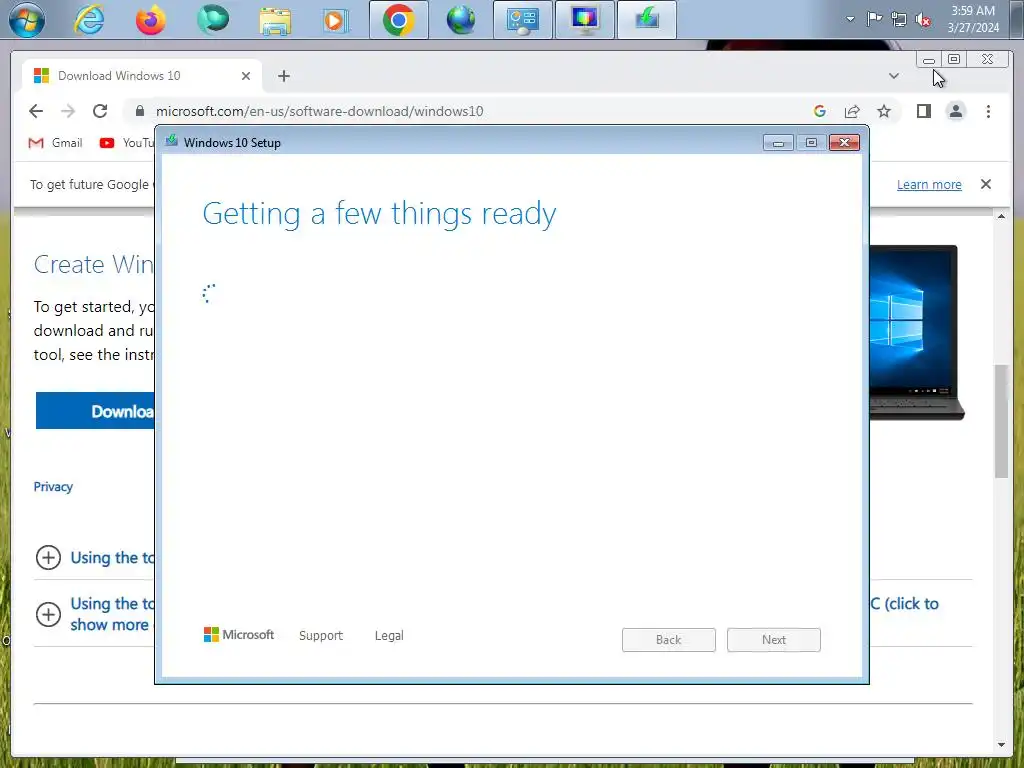Open the Control Panel taskbar icon
The width and height of the screenshot is (1024, 768).
pos(522,20)
